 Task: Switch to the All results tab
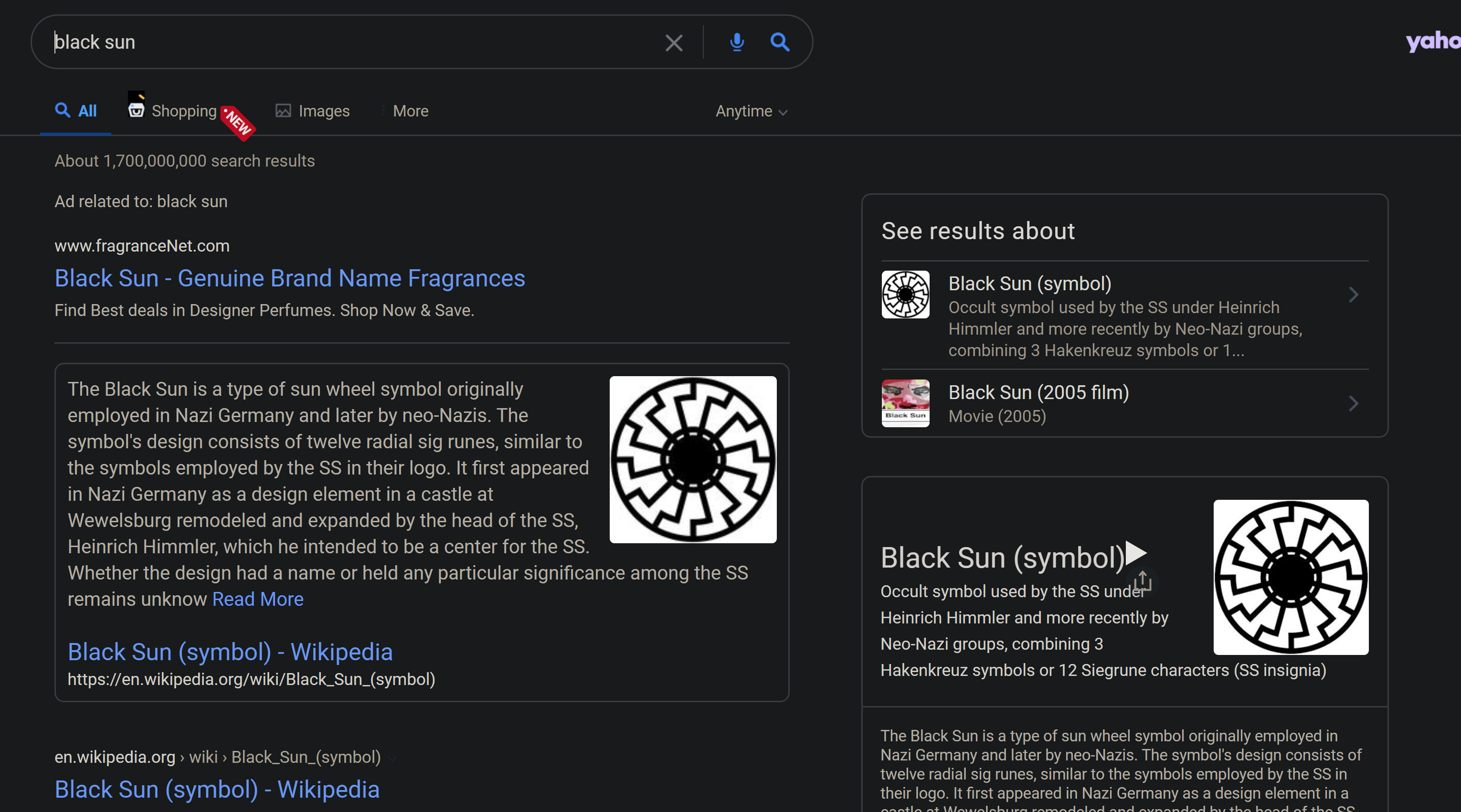75,111
